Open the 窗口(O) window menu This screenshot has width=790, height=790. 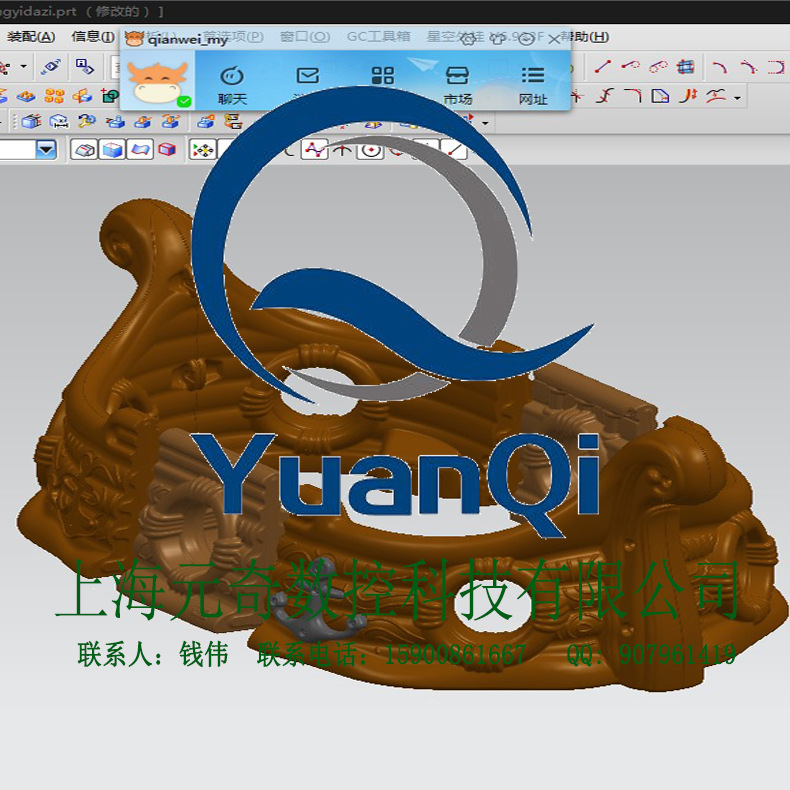coord(305,37)
